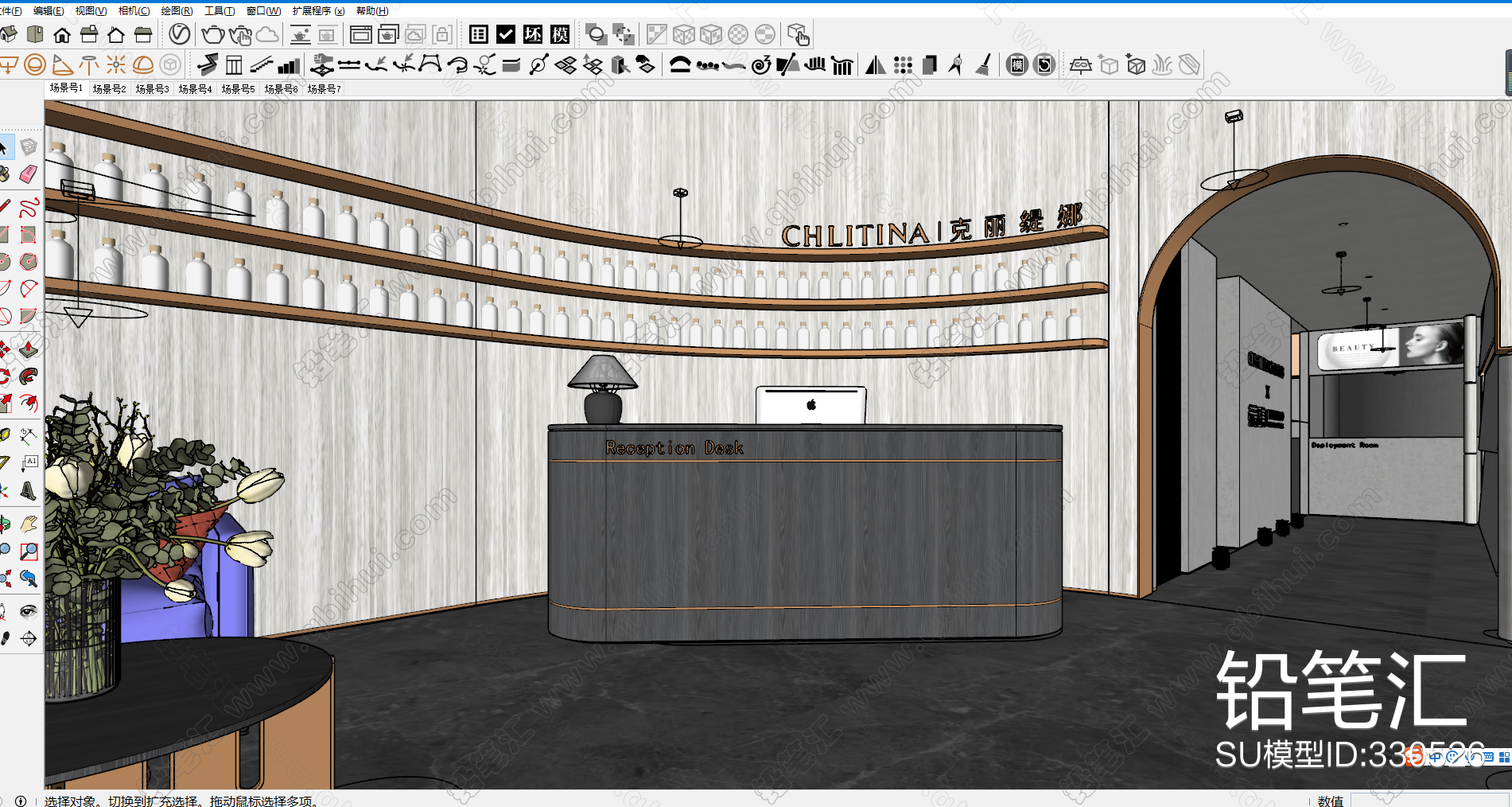The height and width of the screenshot is (807, 1512).
Task: Select the Dimension tool
Action: (29, 435)
